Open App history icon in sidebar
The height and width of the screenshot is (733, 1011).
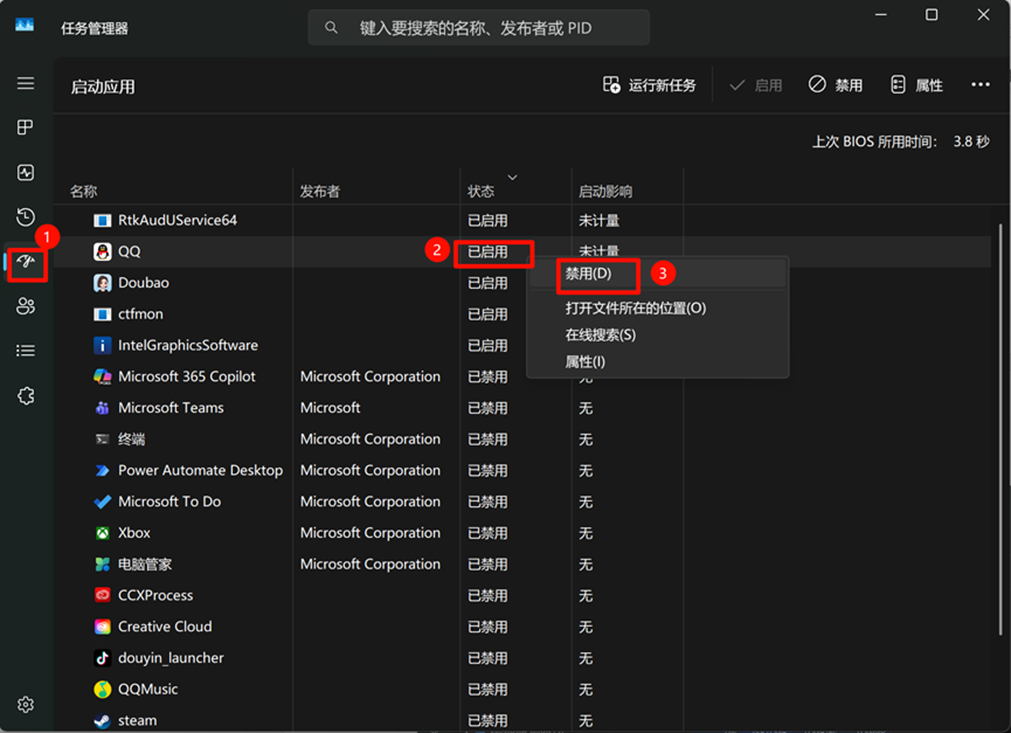[26, 217]
